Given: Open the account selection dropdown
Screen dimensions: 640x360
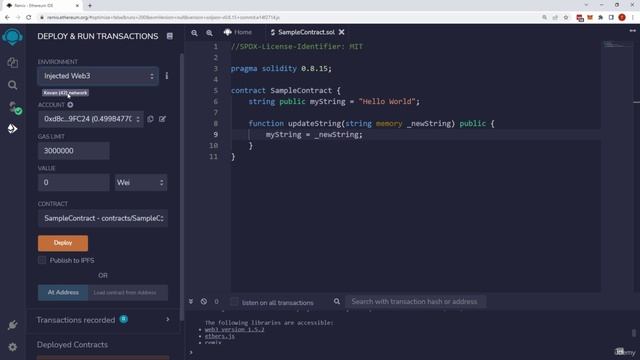Looking at the screenshot, I should click(91, 119).
